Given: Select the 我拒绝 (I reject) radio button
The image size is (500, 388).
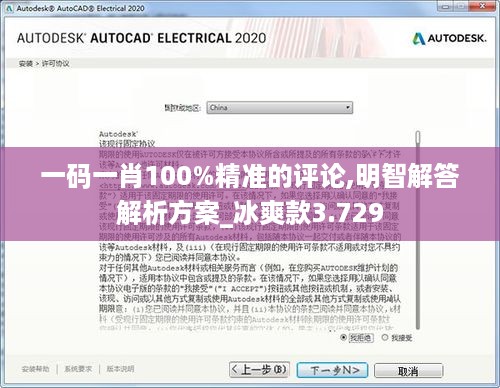Looking at the screenshot, I should click(343, 338).
